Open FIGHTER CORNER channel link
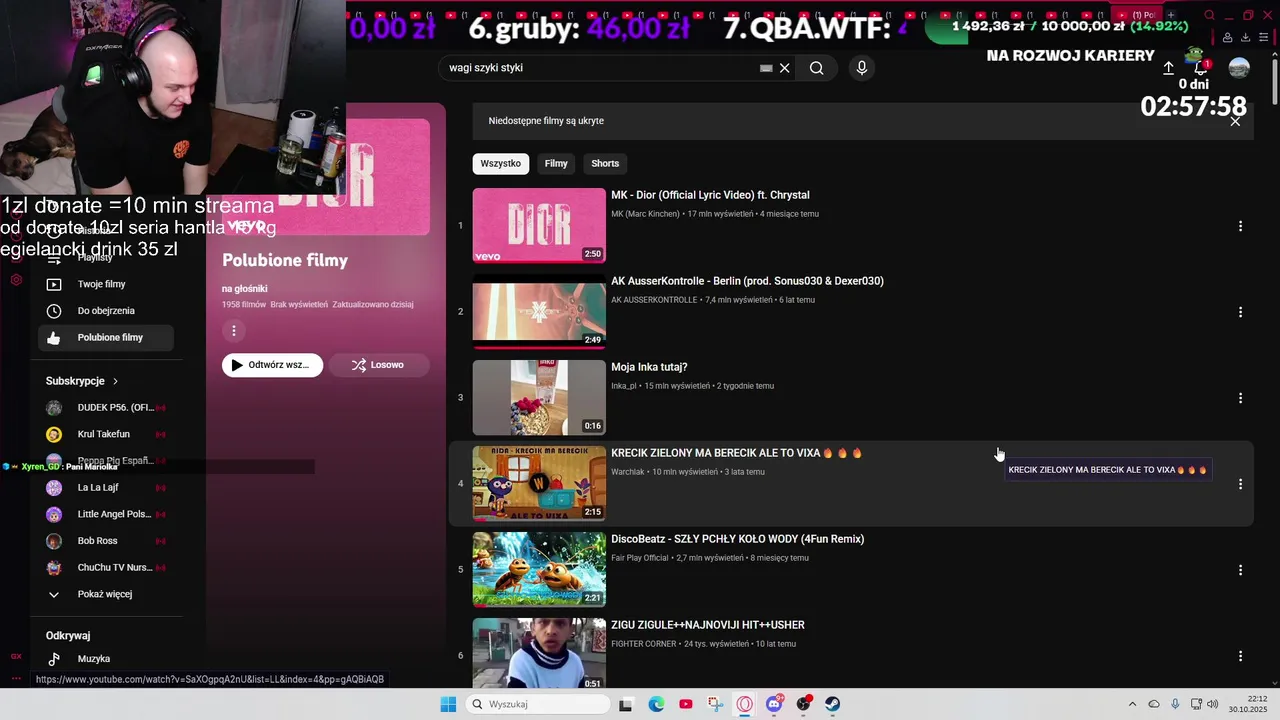The width and height of the screenshot is (1280, 720). [644, 644]
